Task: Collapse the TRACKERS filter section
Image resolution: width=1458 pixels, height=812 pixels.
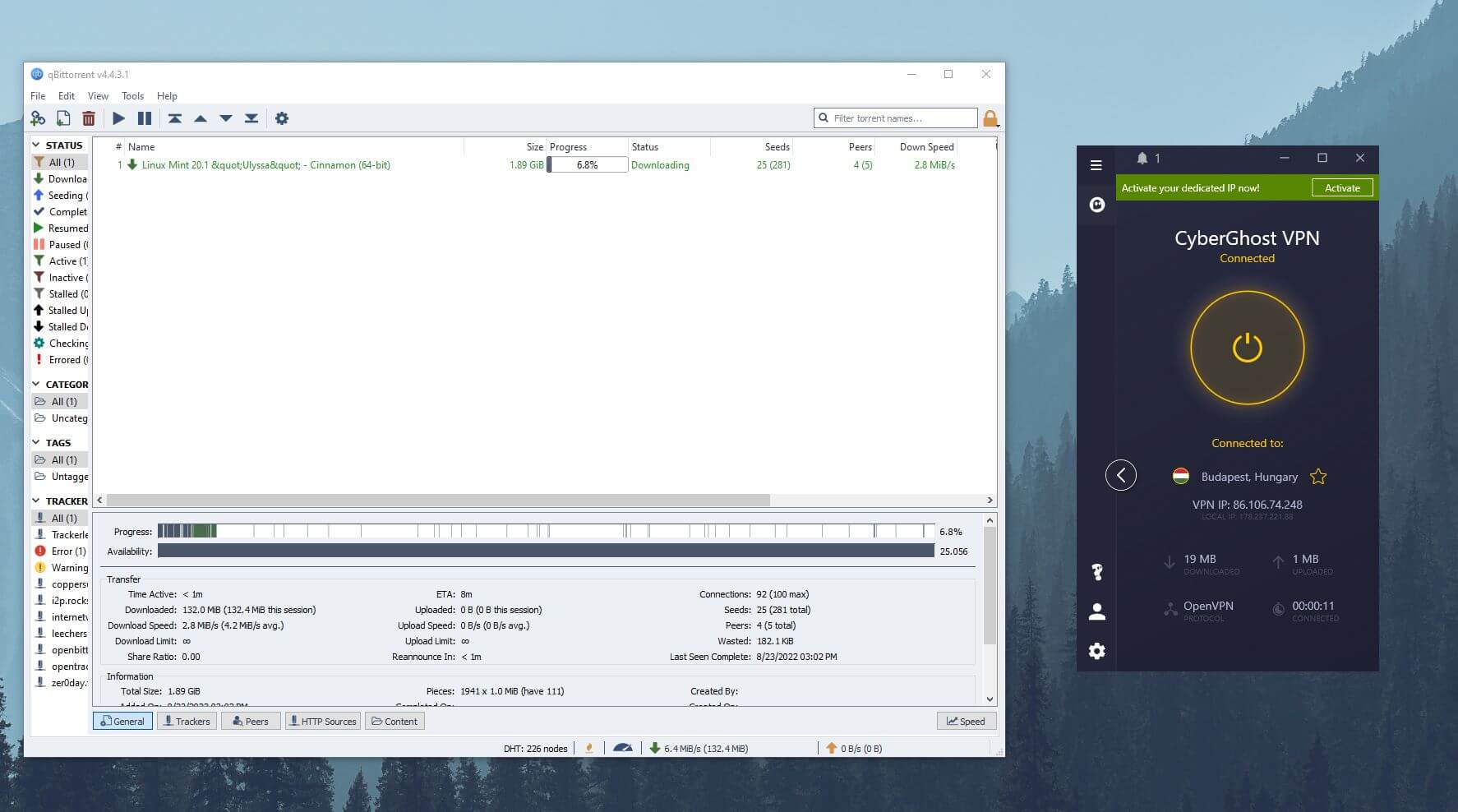Action: click(36, 501)
